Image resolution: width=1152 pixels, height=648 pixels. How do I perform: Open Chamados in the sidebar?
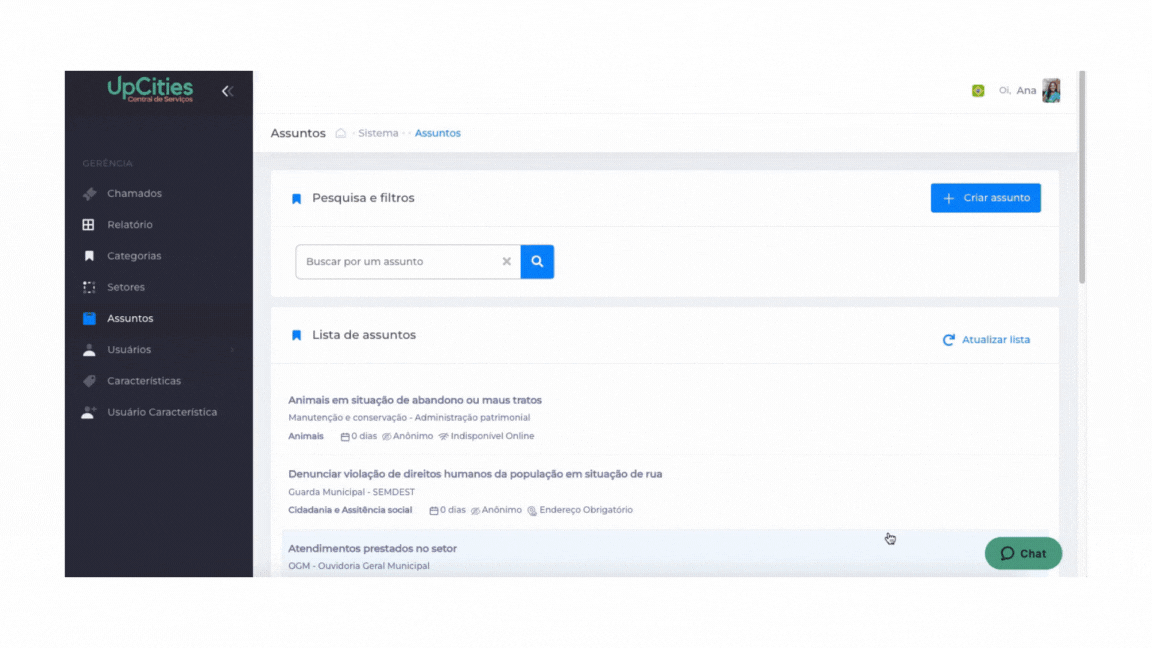point(134,193)
